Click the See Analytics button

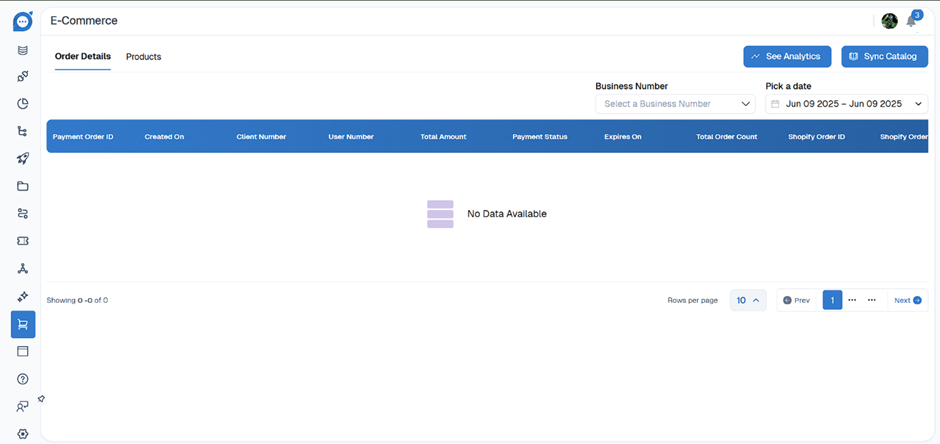(787, 57)
